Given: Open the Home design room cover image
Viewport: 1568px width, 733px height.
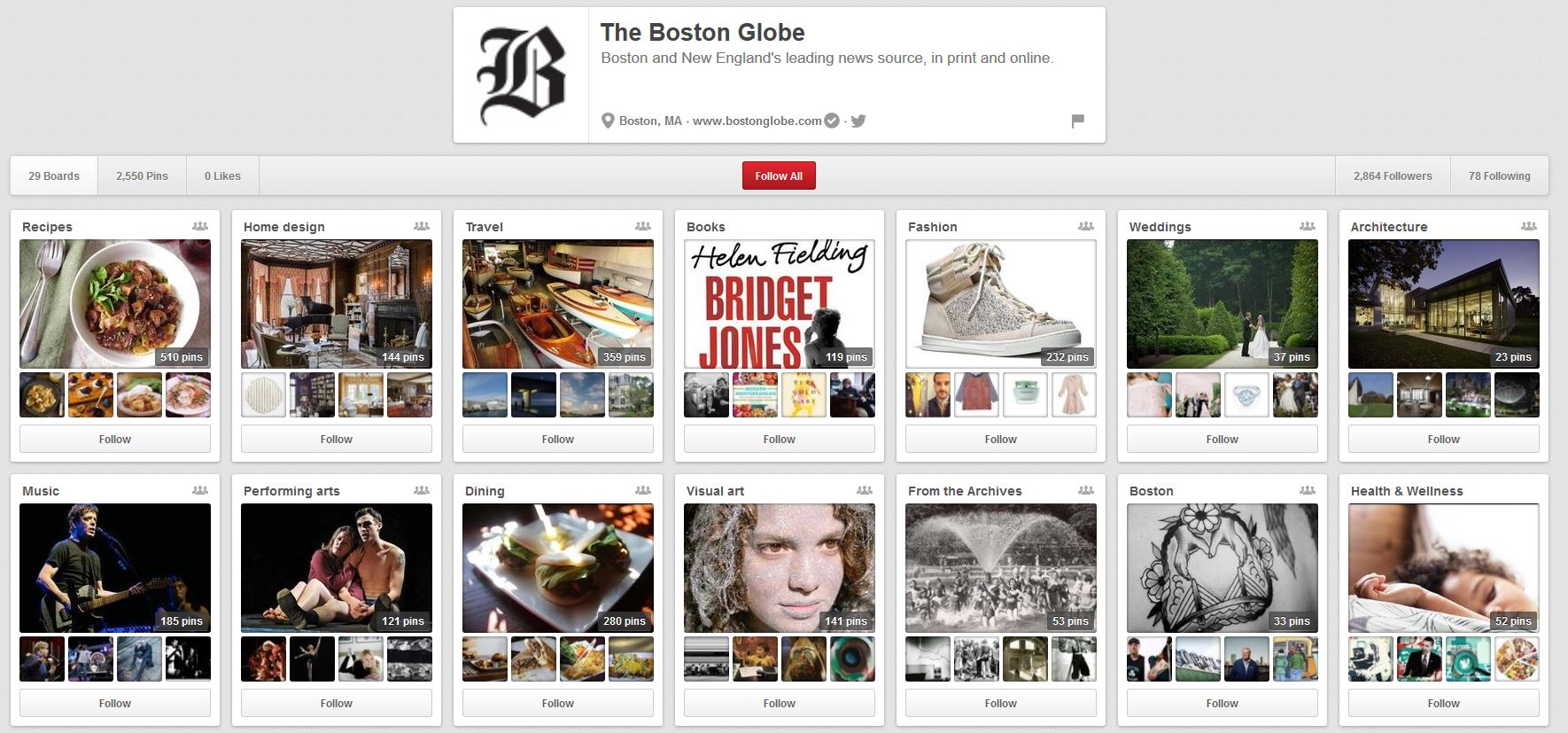Looking at the screenshot, I should pyautogui.click(x=337, y=304).
